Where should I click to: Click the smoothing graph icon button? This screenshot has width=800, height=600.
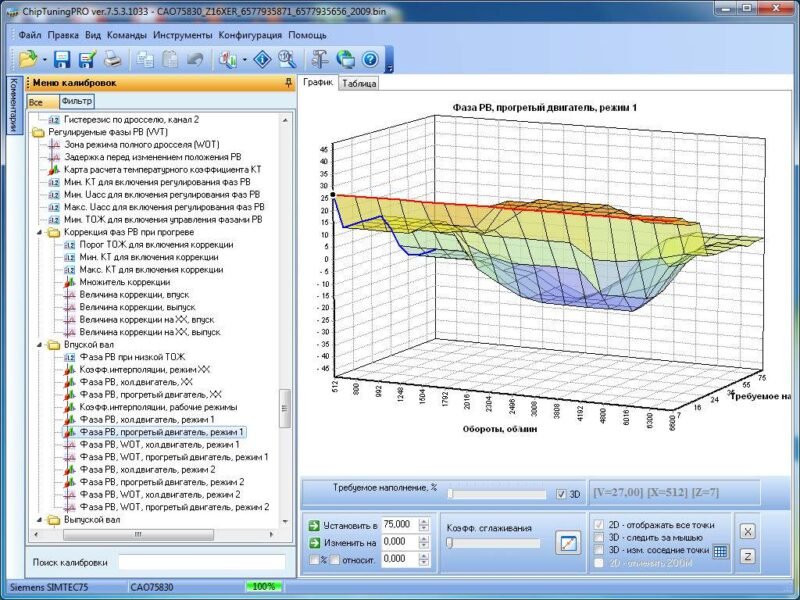[568, 544]
